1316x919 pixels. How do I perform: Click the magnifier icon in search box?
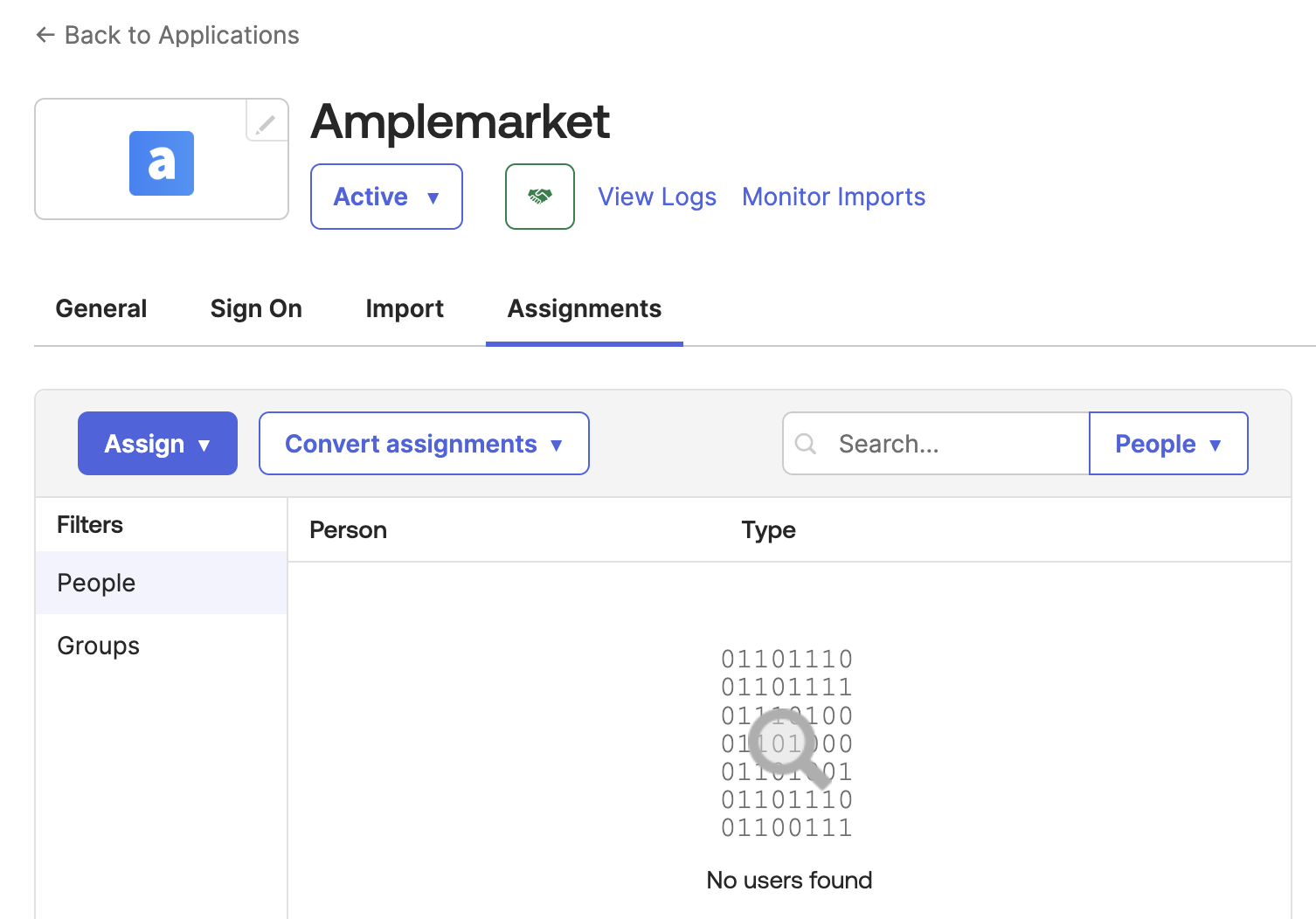[x=806, y=444]
